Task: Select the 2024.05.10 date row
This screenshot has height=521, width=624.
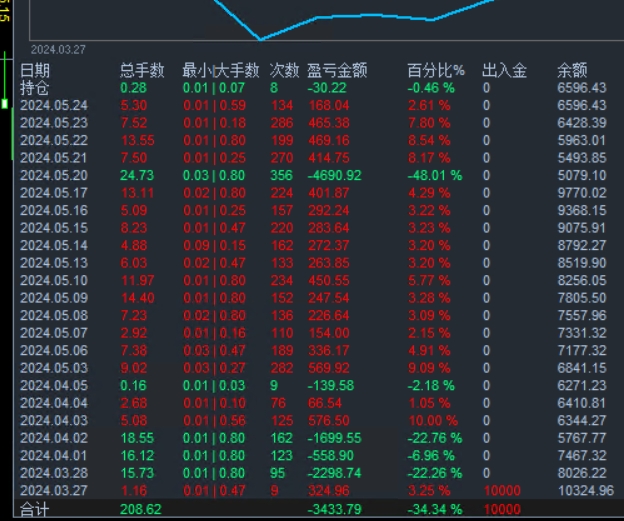Action: pyautogui.click(x=54, y=281)
